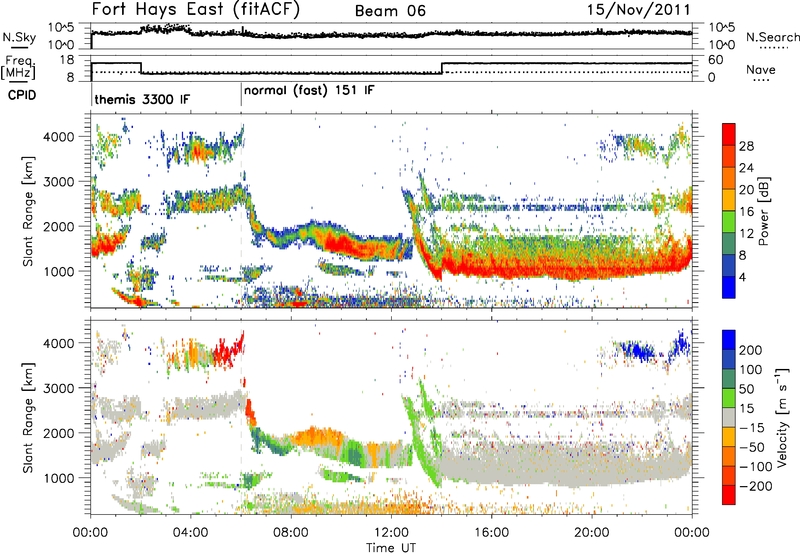
Task: Click the "-15" tick on Velocity colorbar
Action: click(752, 427)
